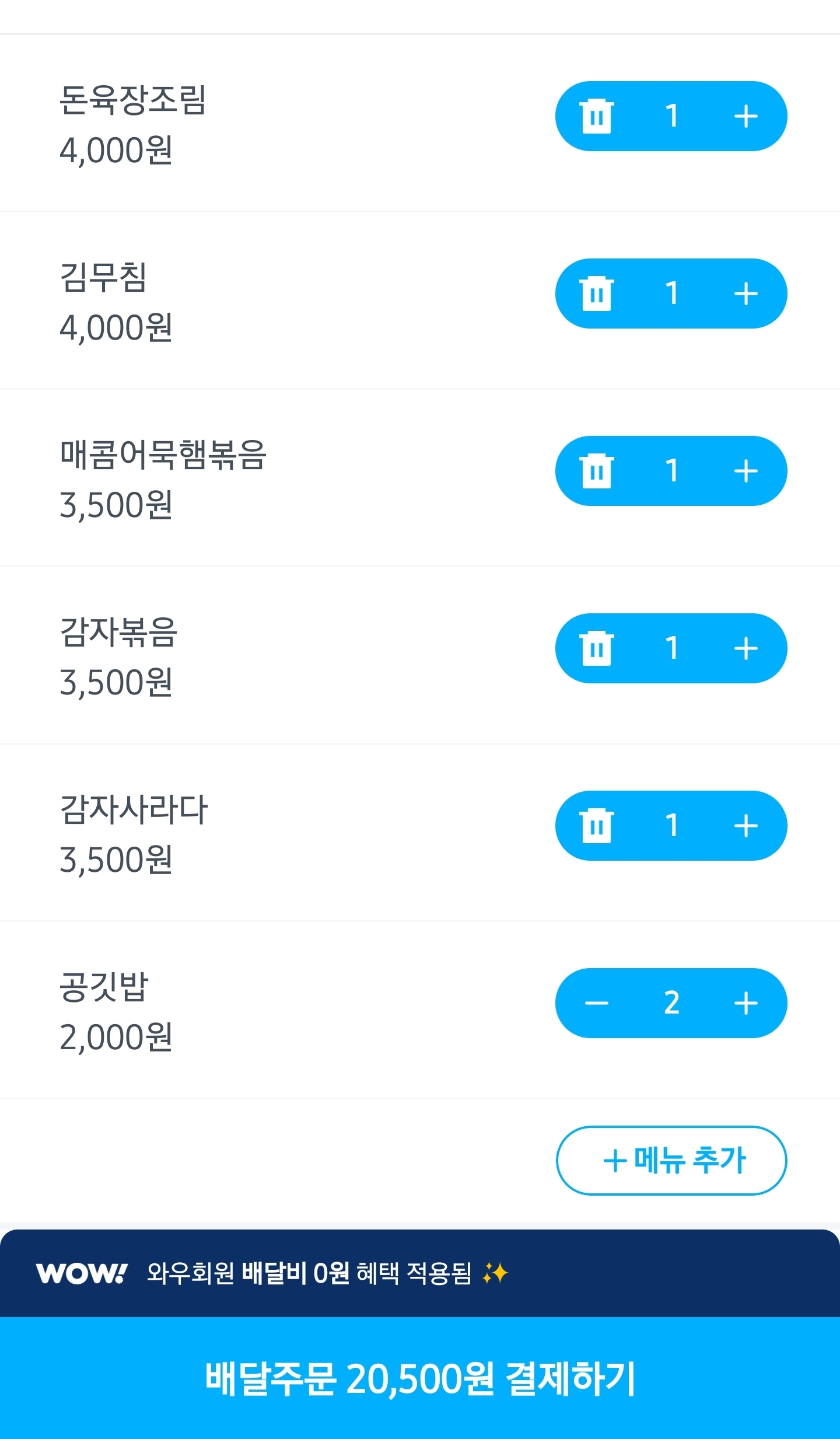Add another 감자볶음 with plus
840x1439 pixels.
[x=745, y=648]
